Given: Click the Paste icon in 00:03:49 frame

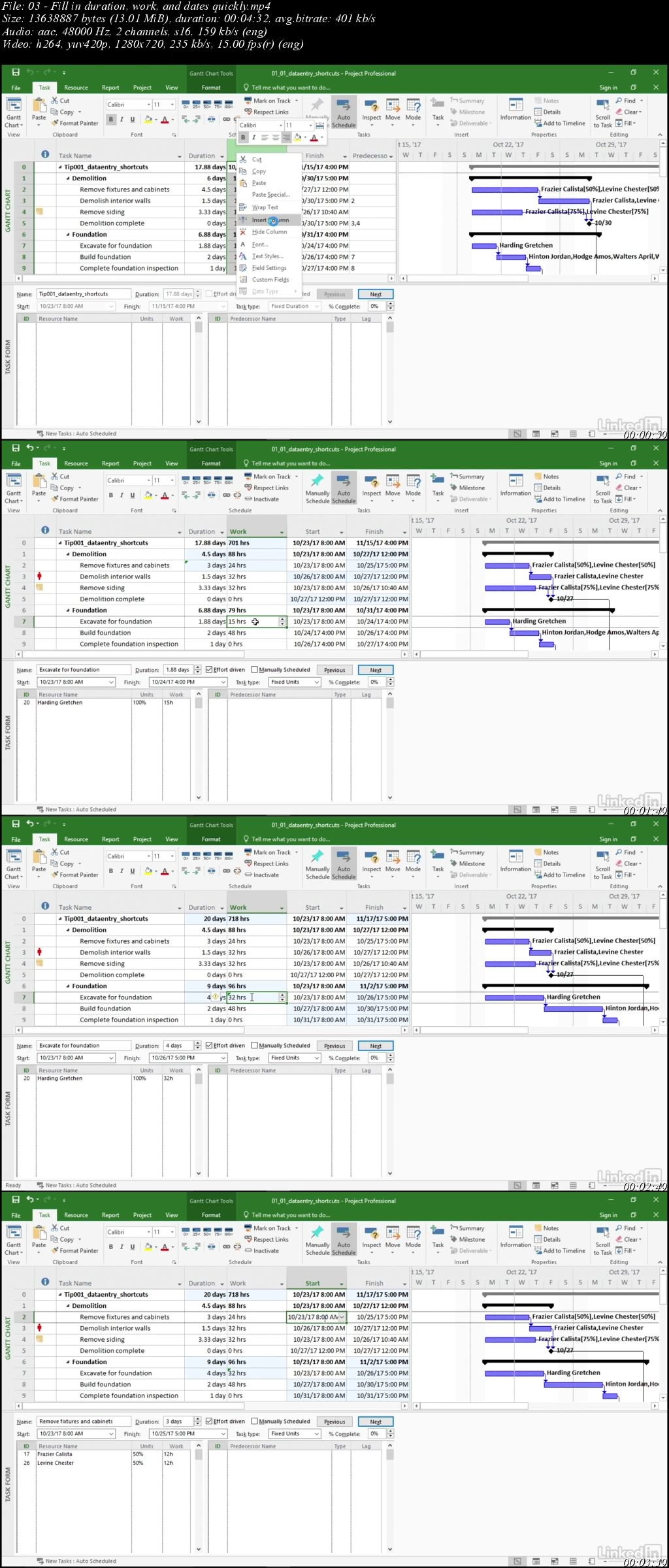Looking at the screenshot, I should pos(39,1232).
